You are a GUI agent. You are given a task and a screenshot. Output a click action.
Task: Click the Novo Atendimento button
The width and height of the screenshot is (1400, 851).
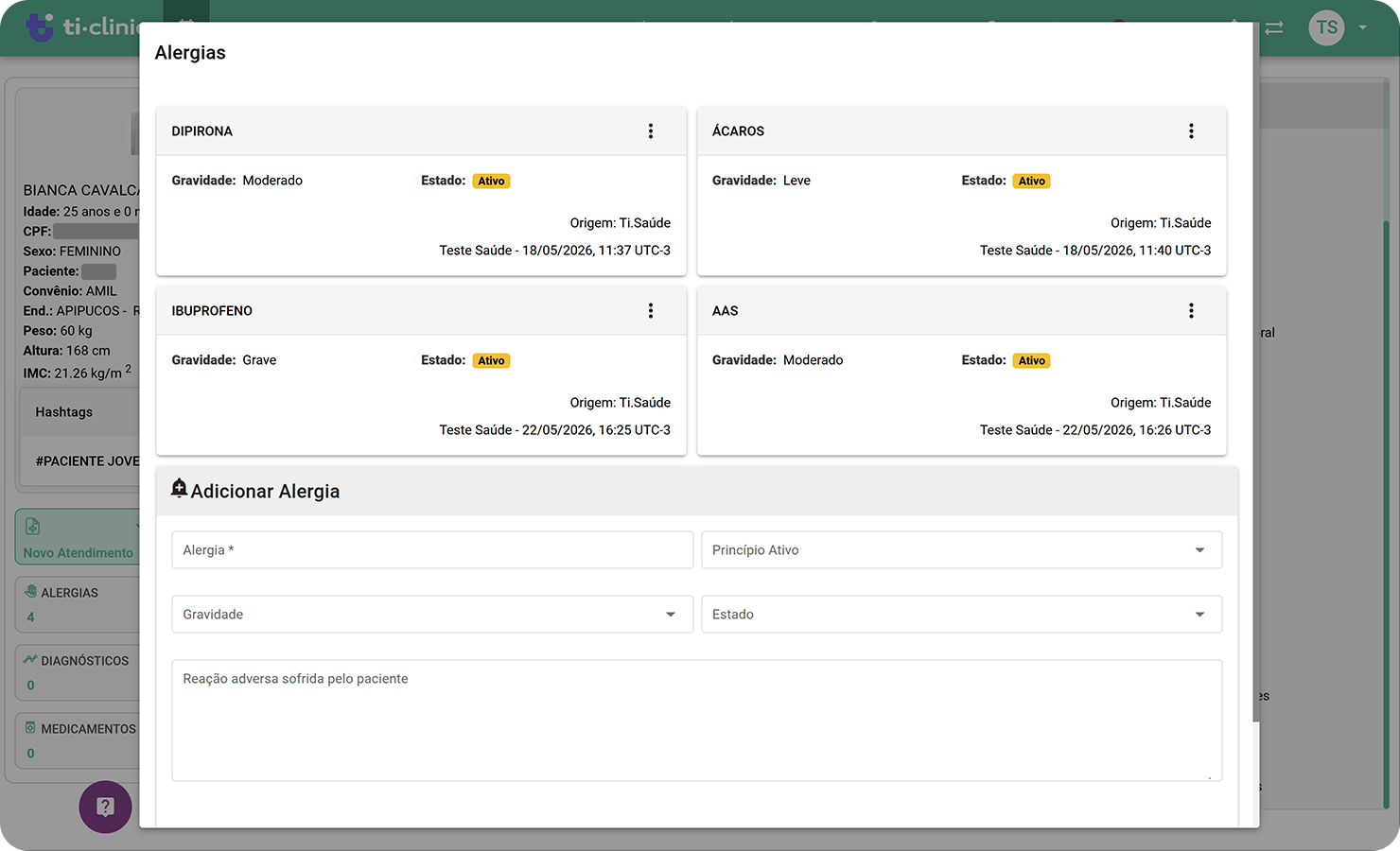click(x=78, y=537)
